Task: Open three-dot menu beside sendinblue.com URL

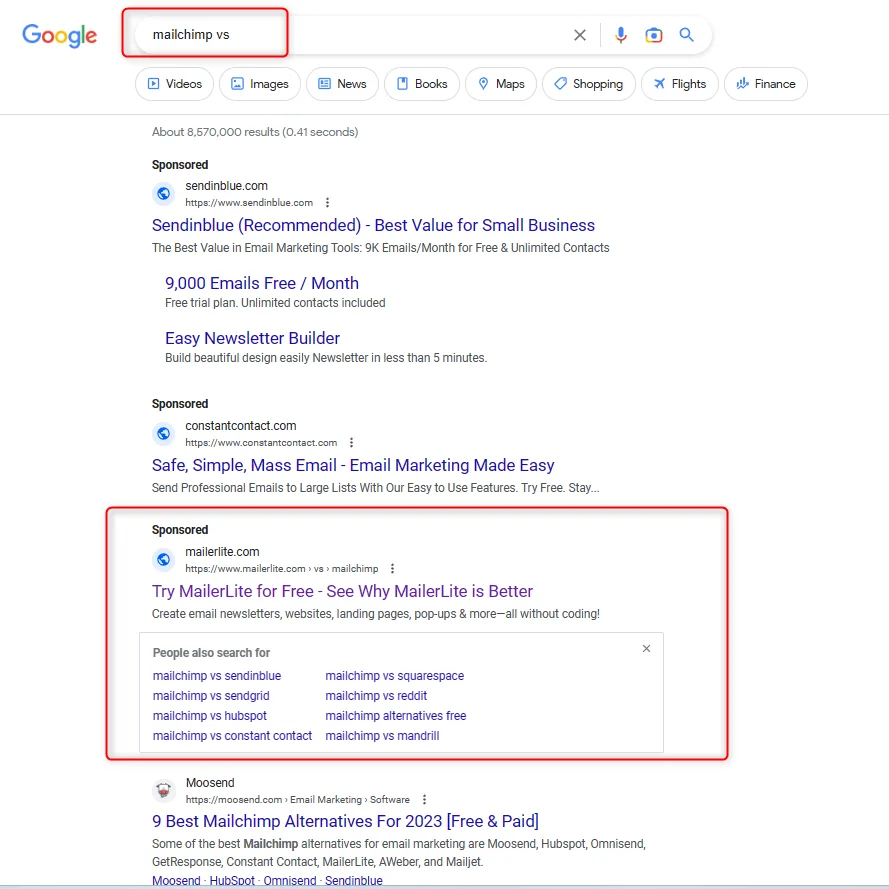Action: 327,203
